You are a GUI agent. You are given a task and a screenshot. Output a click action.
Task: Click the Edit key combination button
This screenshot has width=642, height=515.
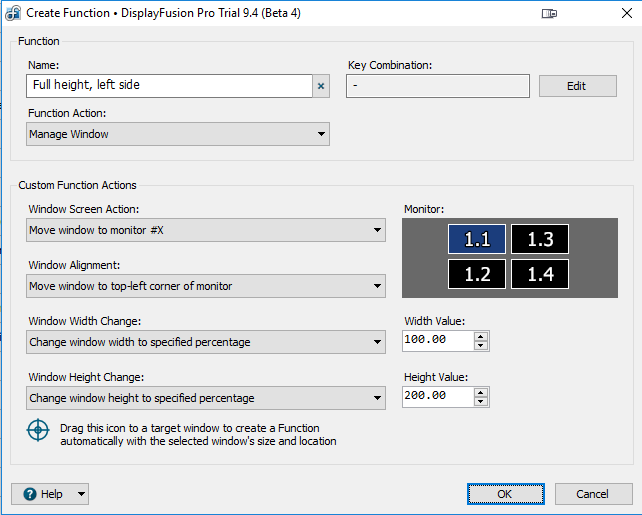point(577,86)
